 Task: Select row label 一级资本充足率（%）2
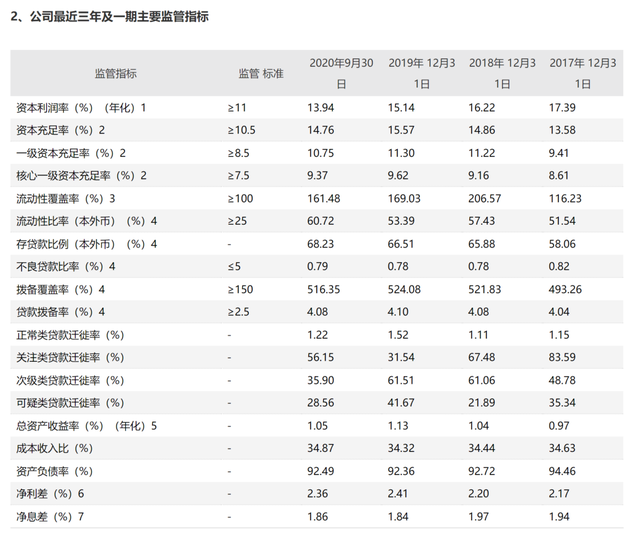71,153
